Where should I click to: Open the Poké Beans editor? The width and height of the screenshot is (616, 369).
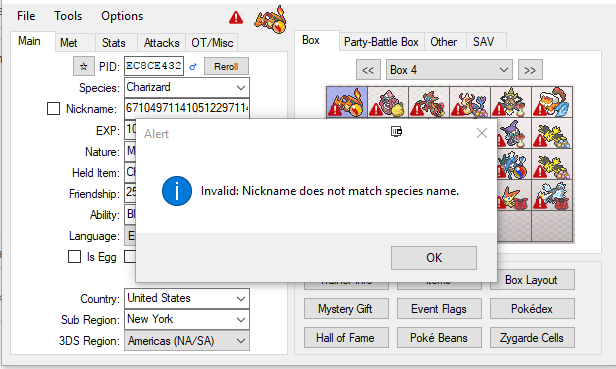439,338
